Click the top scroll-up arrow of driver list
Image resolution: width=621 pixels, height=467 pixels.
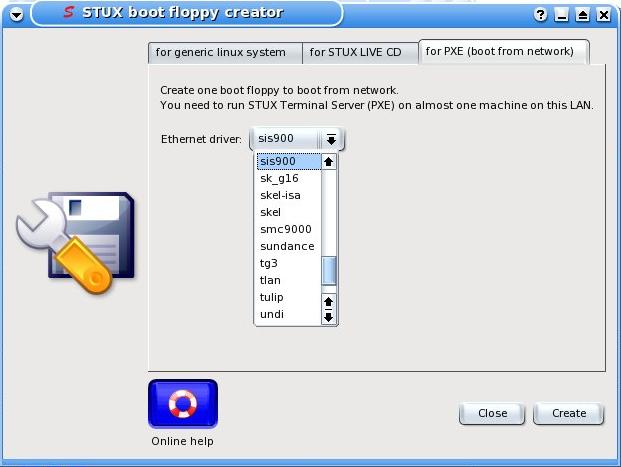coord(328,162)
